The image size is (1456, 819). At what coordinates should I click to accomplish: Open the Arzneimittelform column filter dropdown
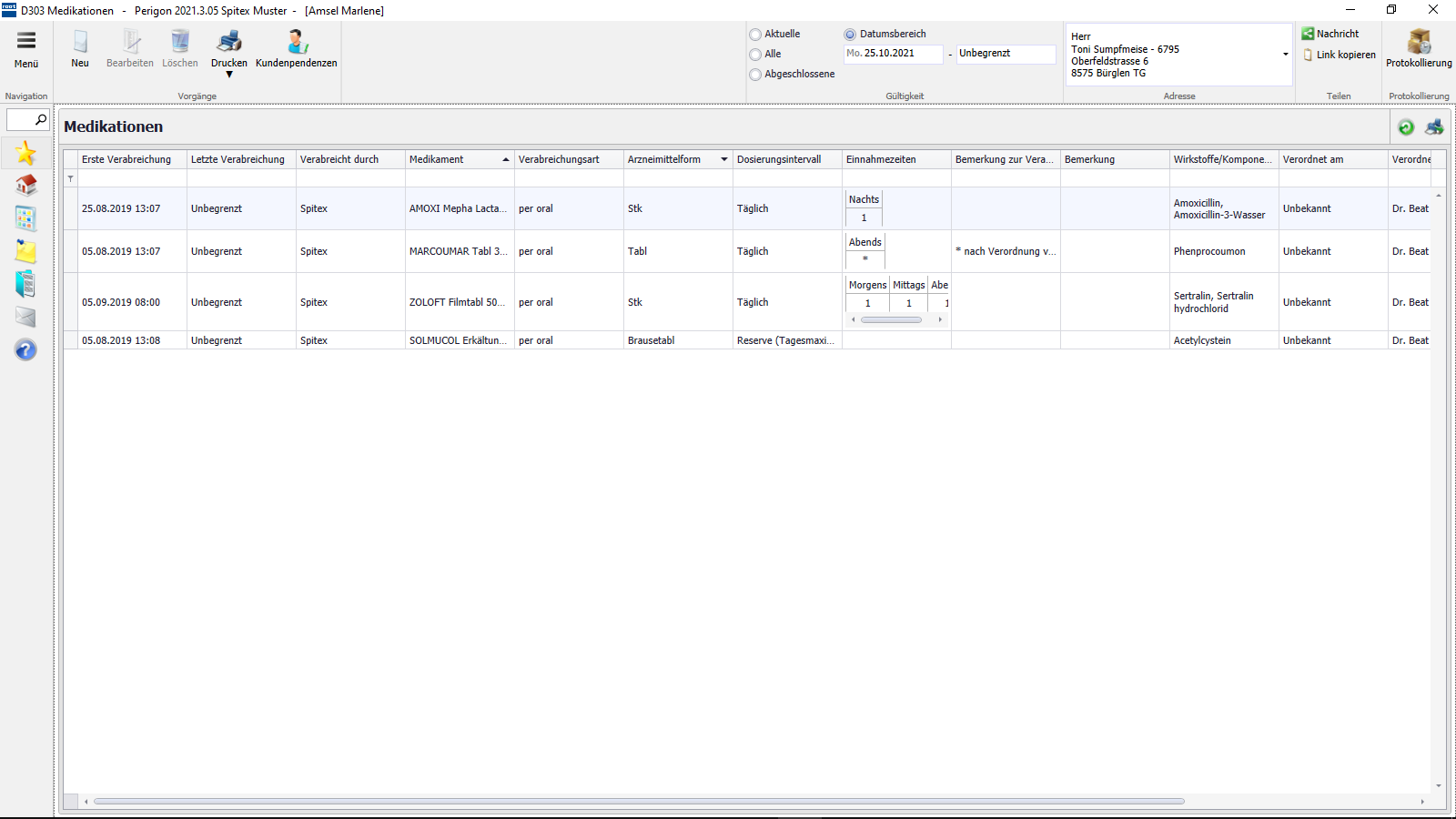[x=724, y=159]
